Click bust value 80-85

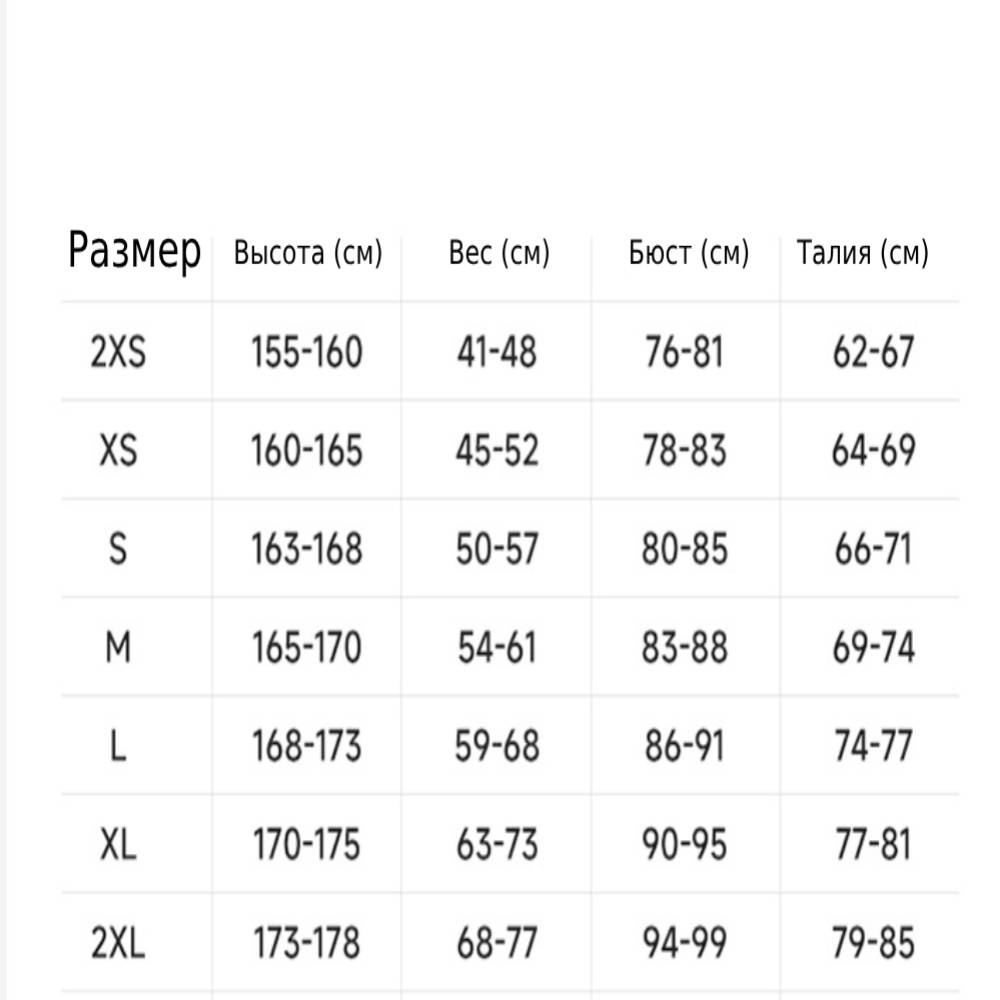pyautogui.click(x=685, y=549)
